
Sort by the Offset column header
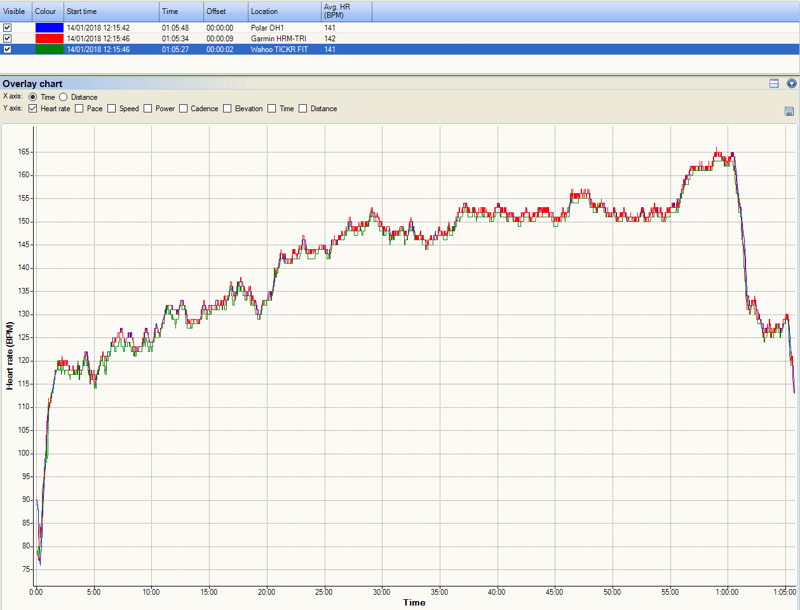(x=226, y=11)
